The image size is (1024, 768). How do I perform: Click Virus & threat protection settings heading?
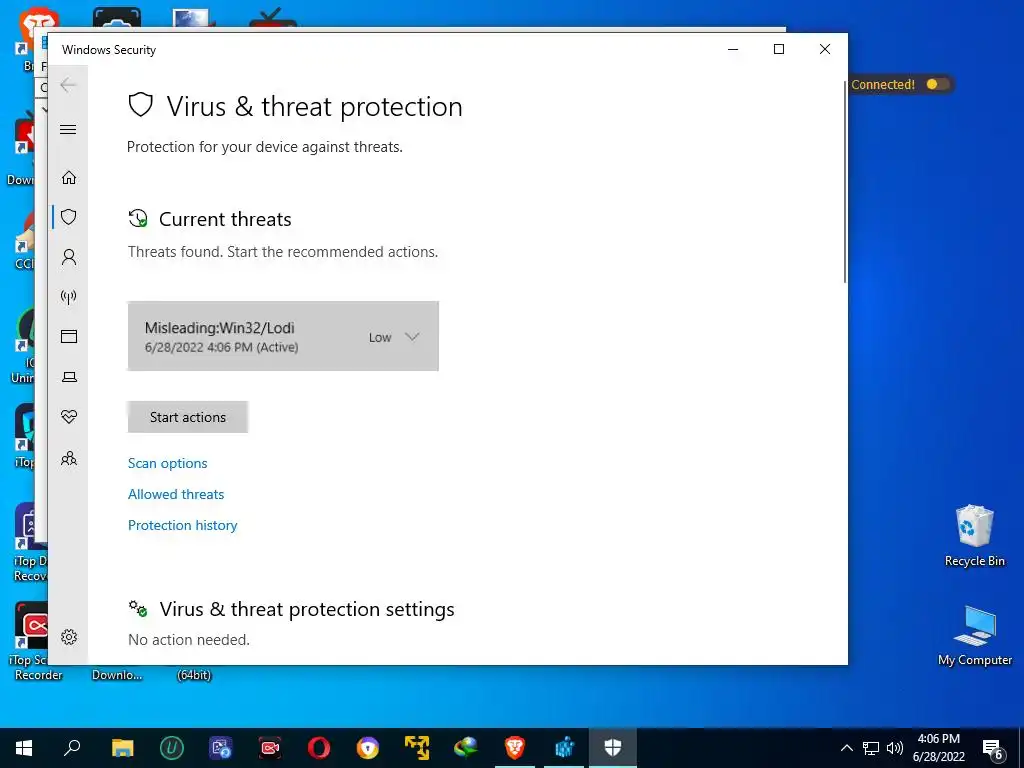307,609
